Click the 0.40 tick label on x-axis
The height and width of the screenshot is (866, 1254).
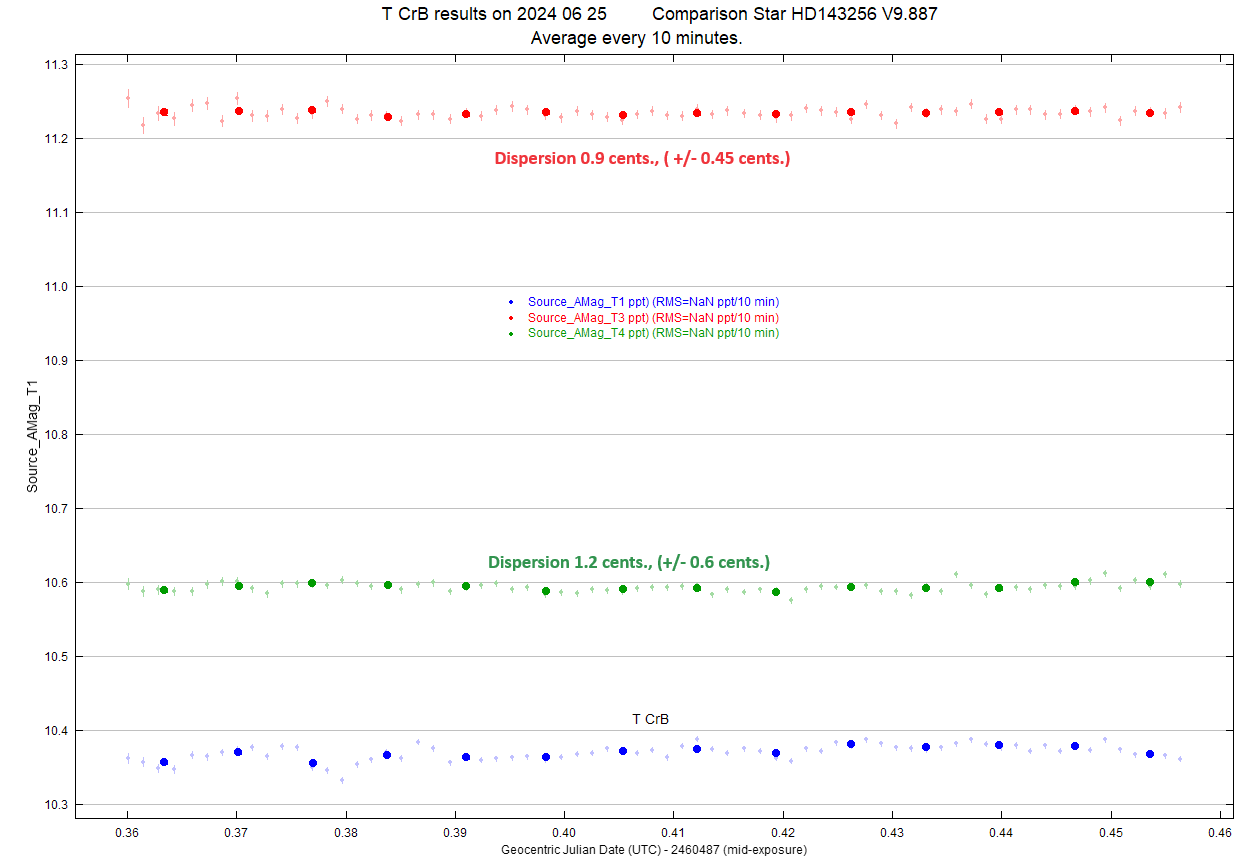(564, 832)
